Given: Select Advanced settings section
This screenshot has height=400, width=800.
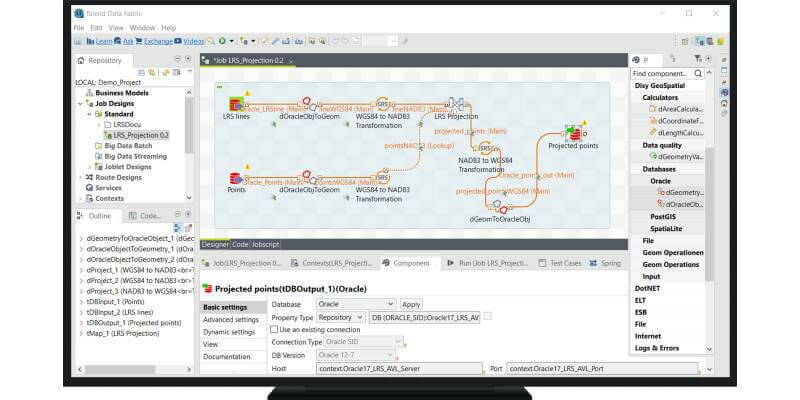Looking at the screenshot, I should [231, 319].
